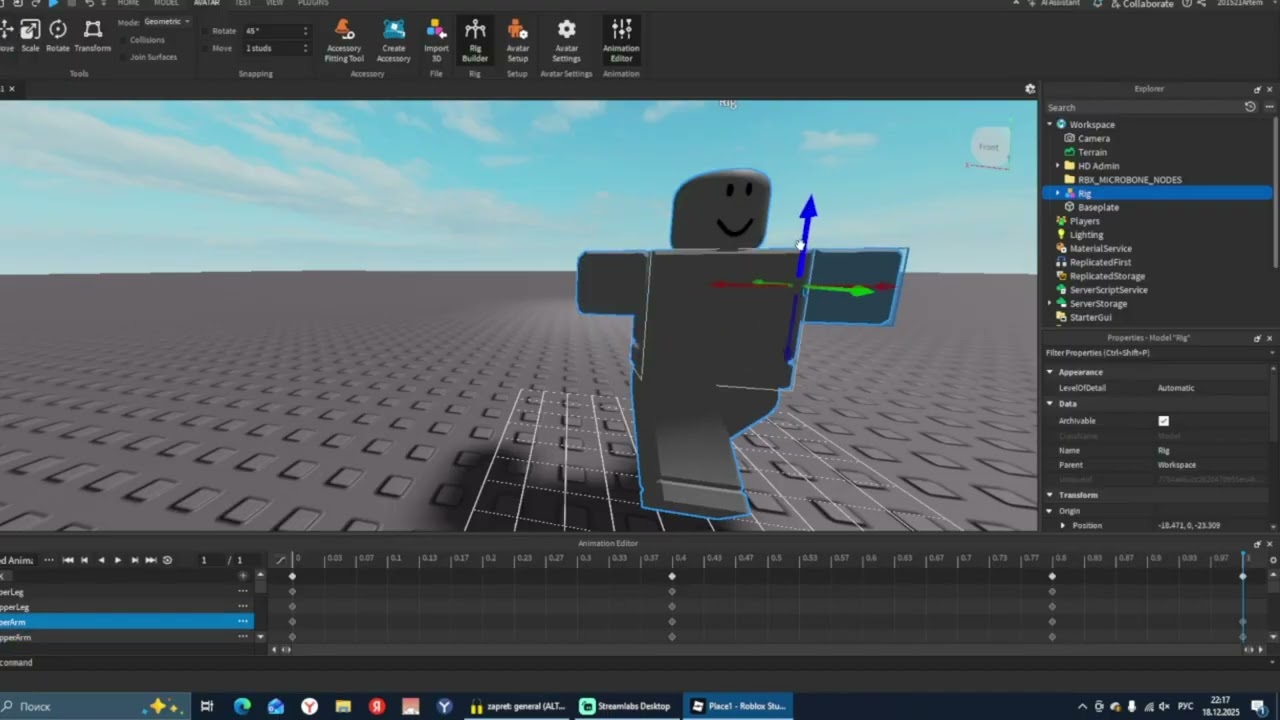
Task: Select Terrain in Explorer
Action: pos(1092,152)
